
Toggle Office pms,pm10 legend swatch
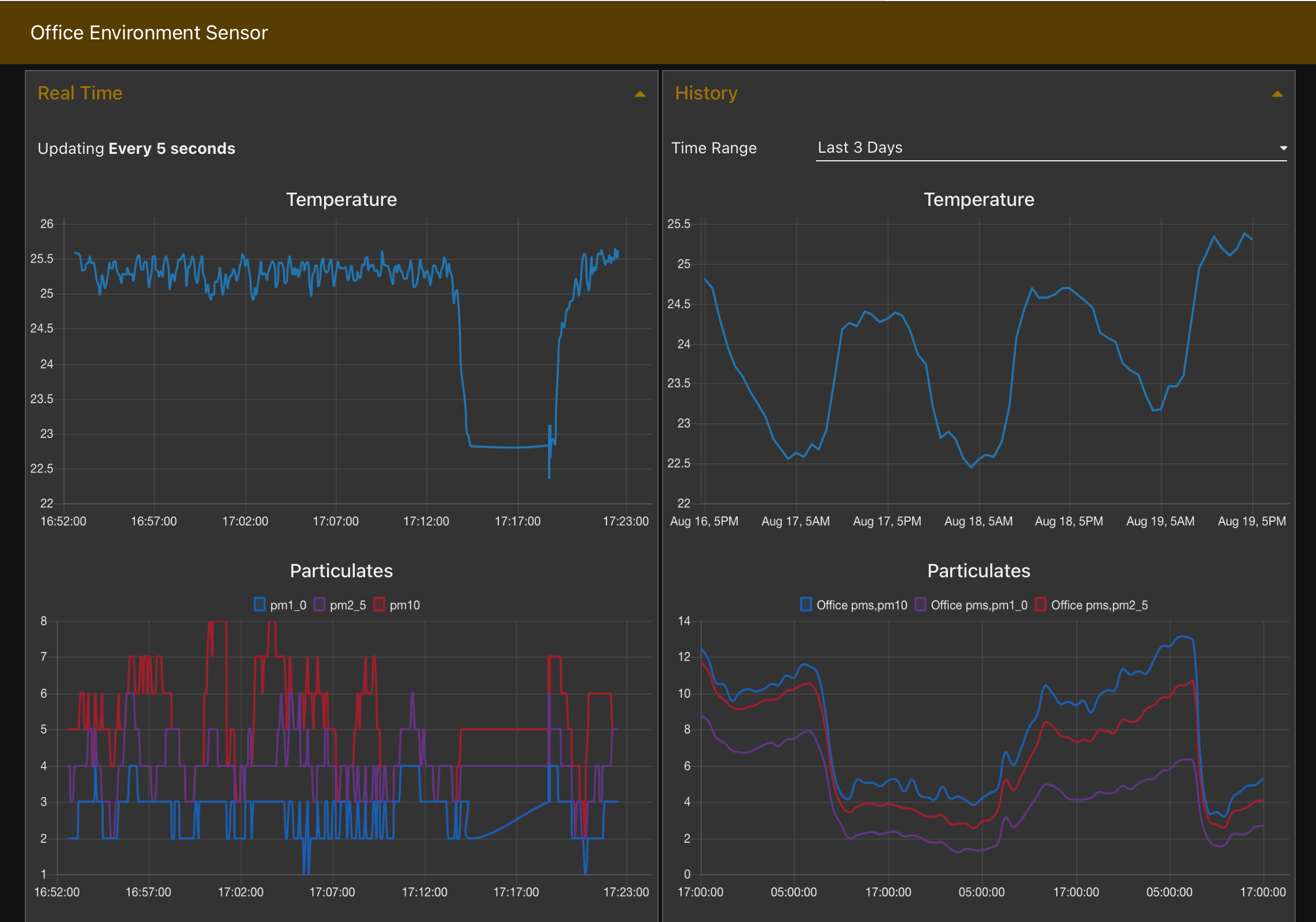(806, 604)
